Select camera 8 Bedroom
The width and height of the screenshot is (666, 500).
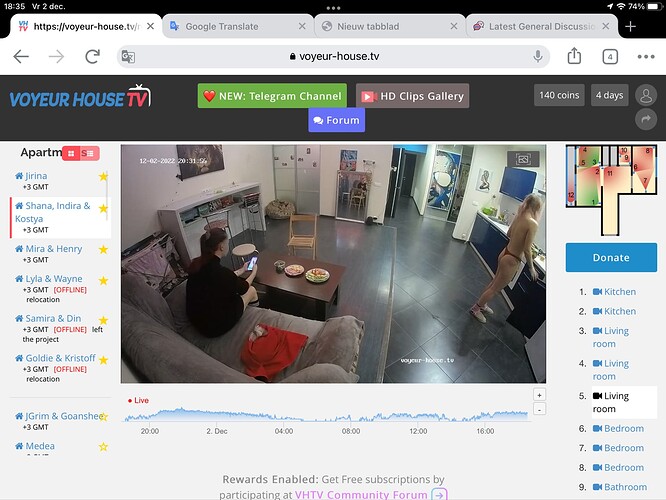[618, 468]
